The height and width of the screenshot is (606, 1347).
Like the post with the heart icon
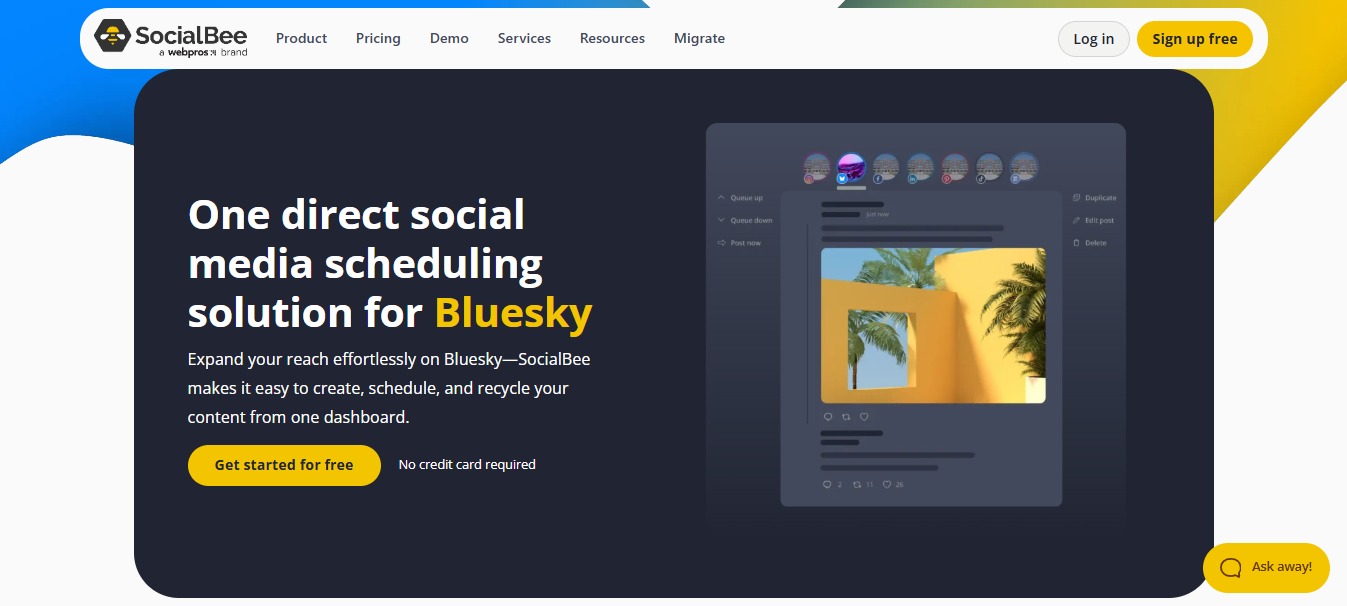pos(863,417)
